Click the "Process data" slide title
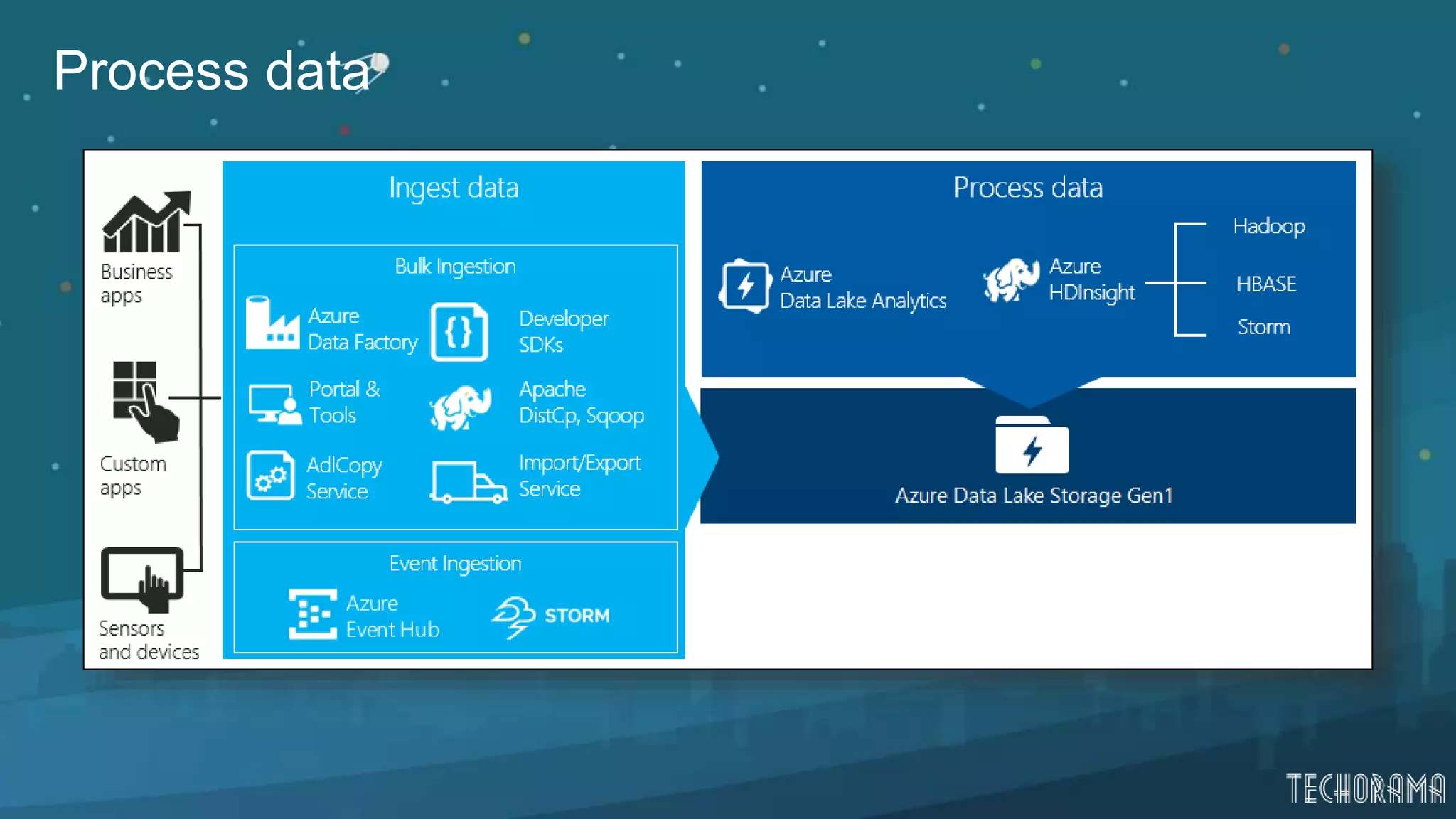 tap(212, 70)
